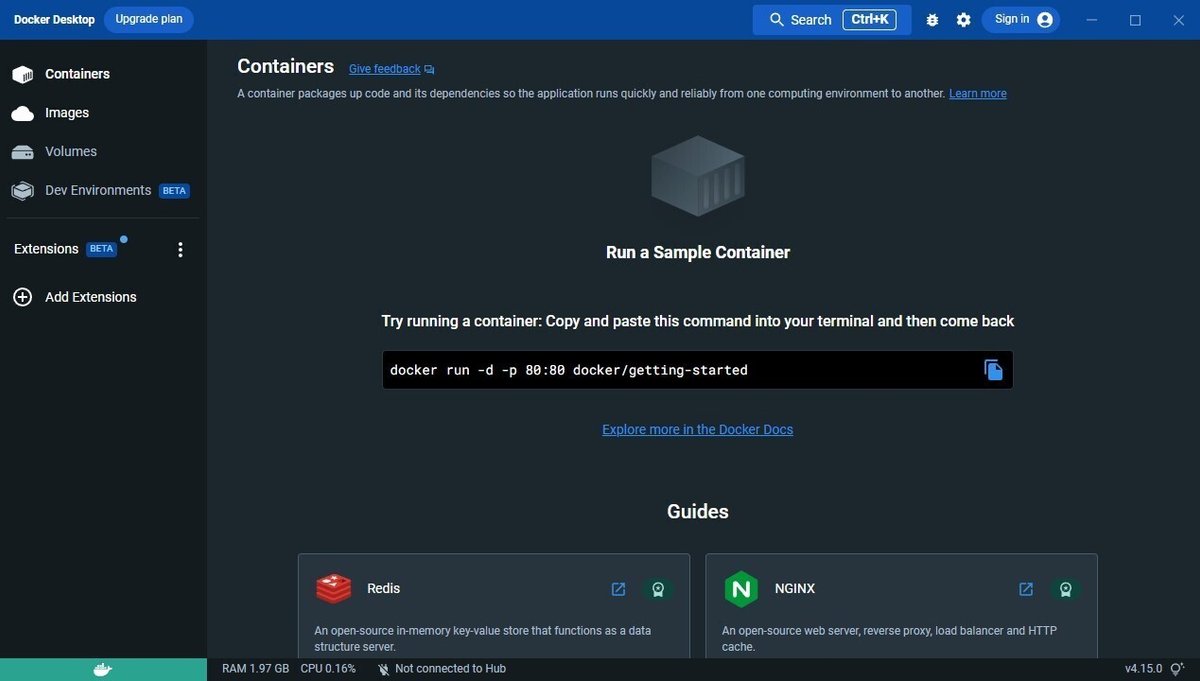Select Volumes in the sidebar

(71, 152)
